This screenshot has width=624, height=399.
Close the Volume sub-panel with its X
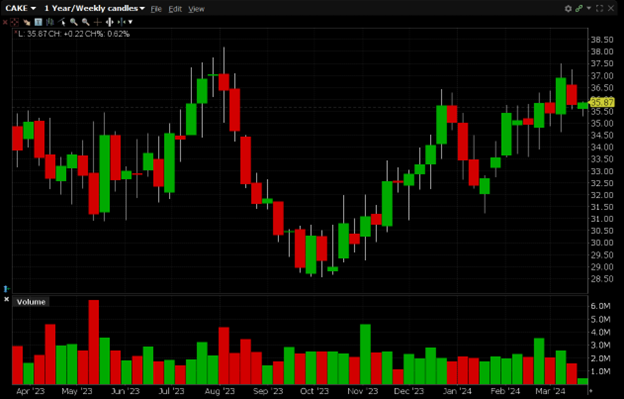pyautogui.click(x=6, y=299)
